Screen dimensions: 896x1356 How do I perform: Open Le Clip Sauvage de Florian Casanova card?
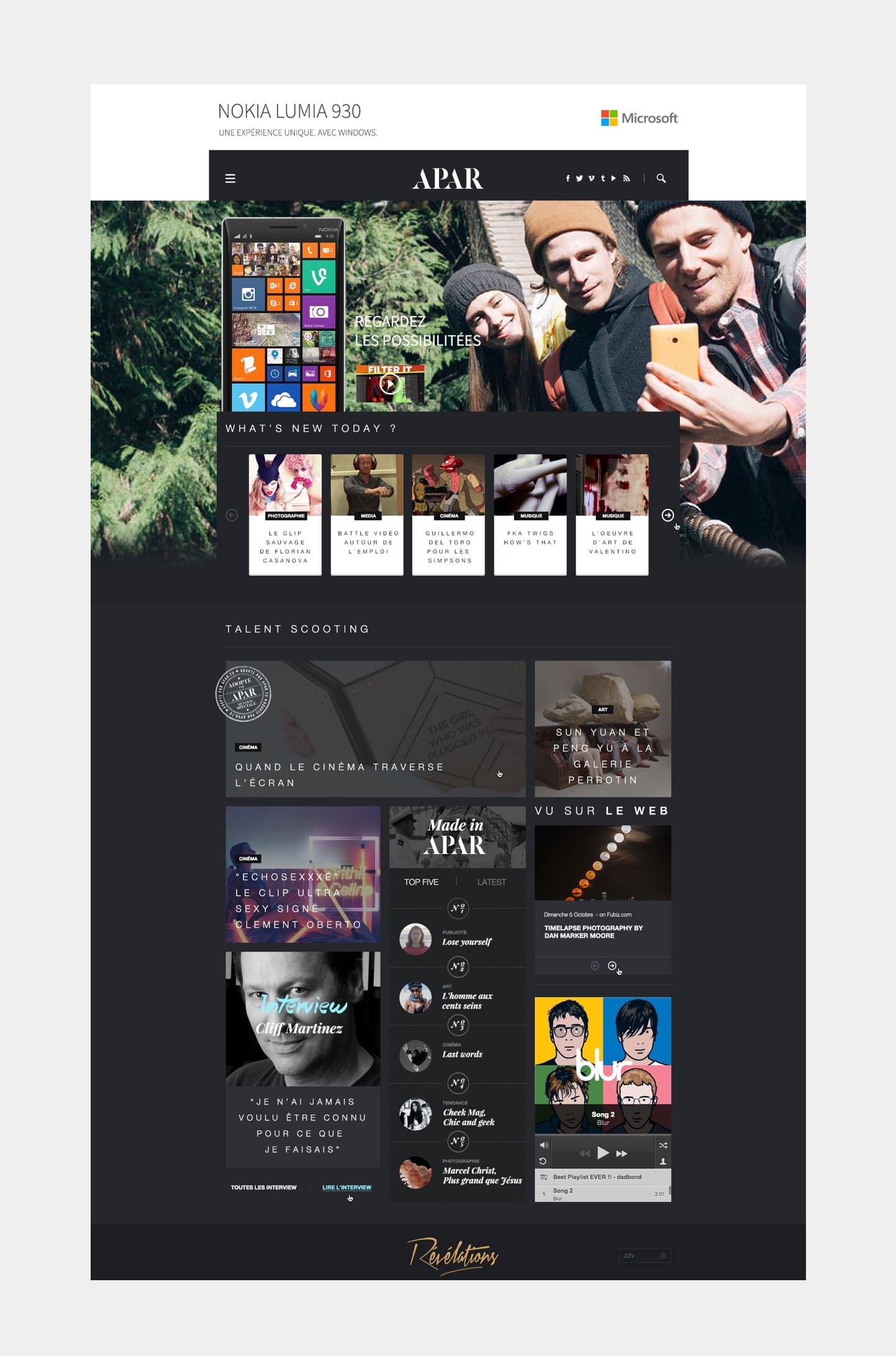point(285,514)
